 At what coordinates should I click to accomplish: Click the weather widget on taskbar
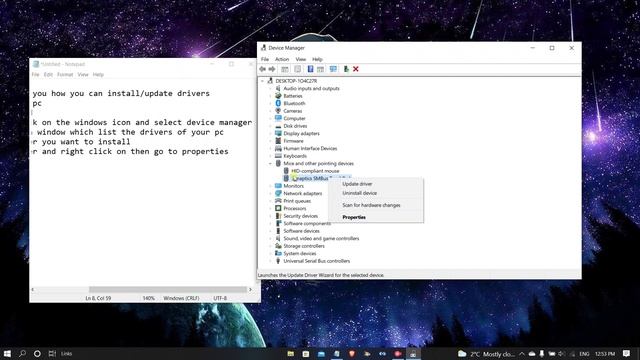pyautogui.click(x=486, y=354)
